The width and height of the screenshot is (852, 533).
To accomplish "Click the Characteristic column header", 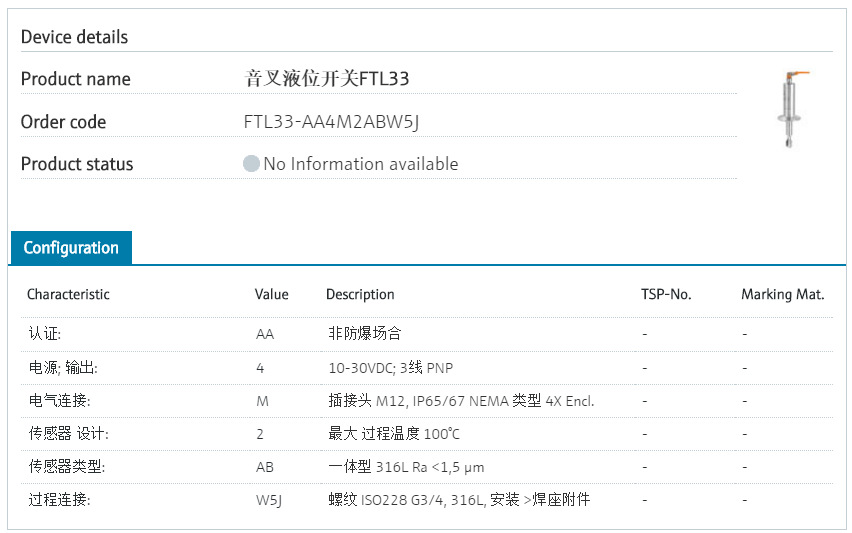I will 68,294.
